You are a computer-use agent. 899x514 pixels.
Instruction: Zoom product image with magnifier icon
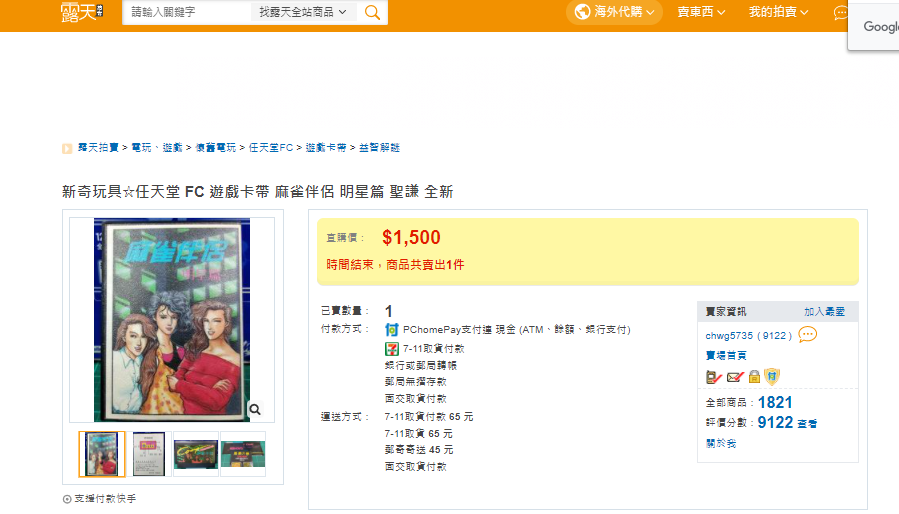click(255, 409)
